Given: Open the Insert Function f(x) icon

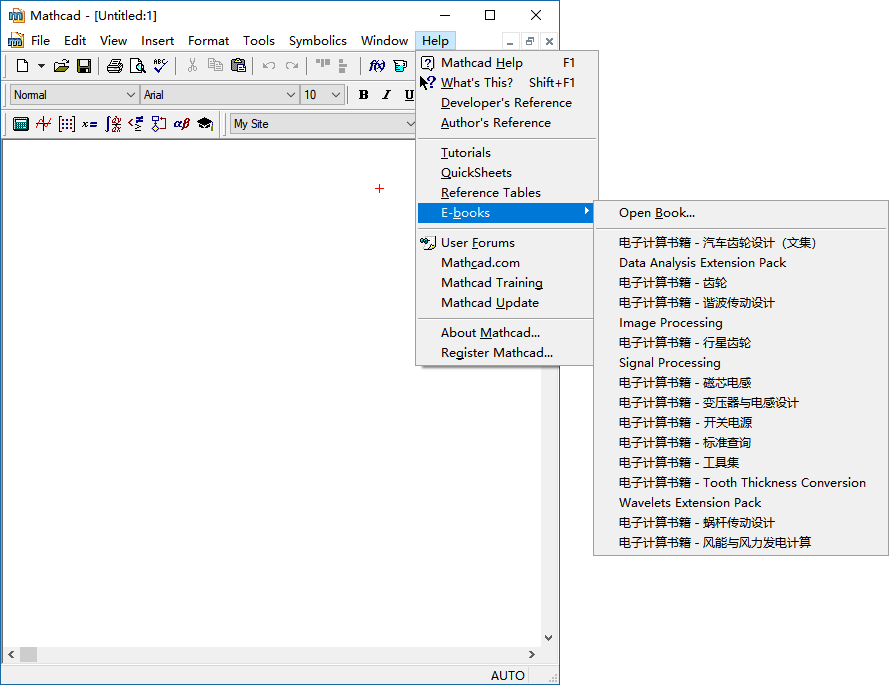Looking at the screenshot, I should click(376, 66).
